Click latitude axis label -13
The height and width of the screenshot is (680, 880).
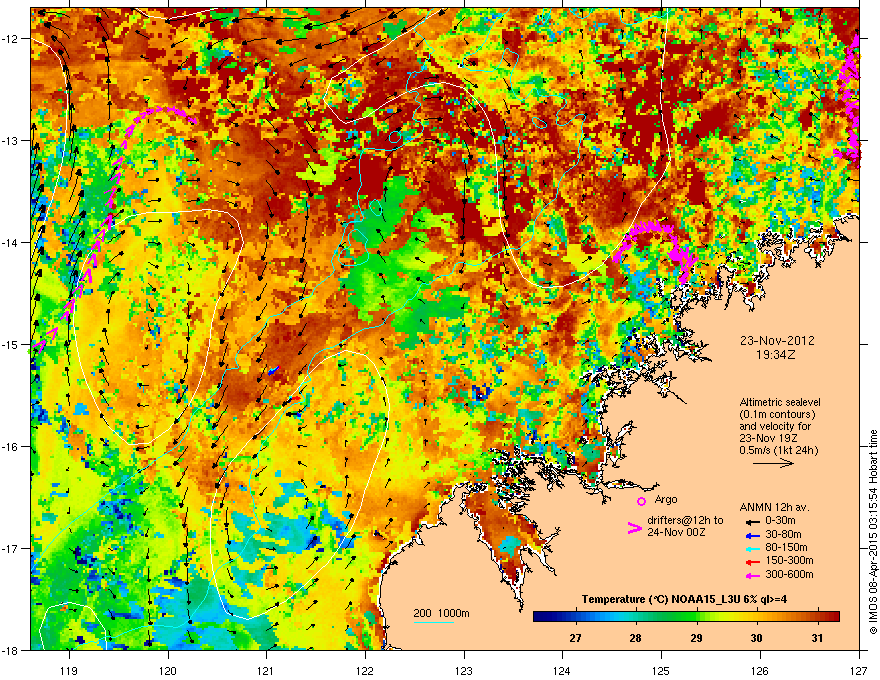click(x=11, y=140)
